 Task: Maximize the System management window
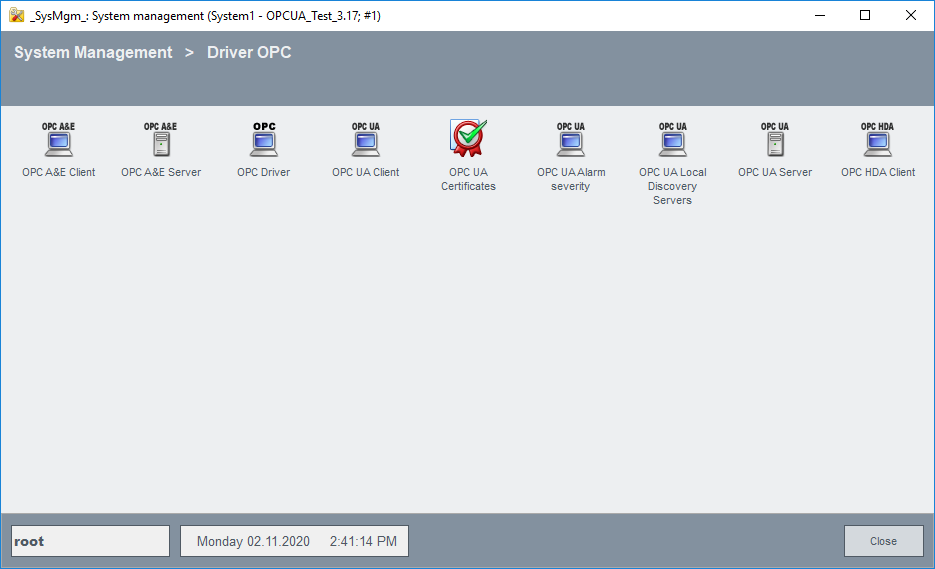coord(865,15)
